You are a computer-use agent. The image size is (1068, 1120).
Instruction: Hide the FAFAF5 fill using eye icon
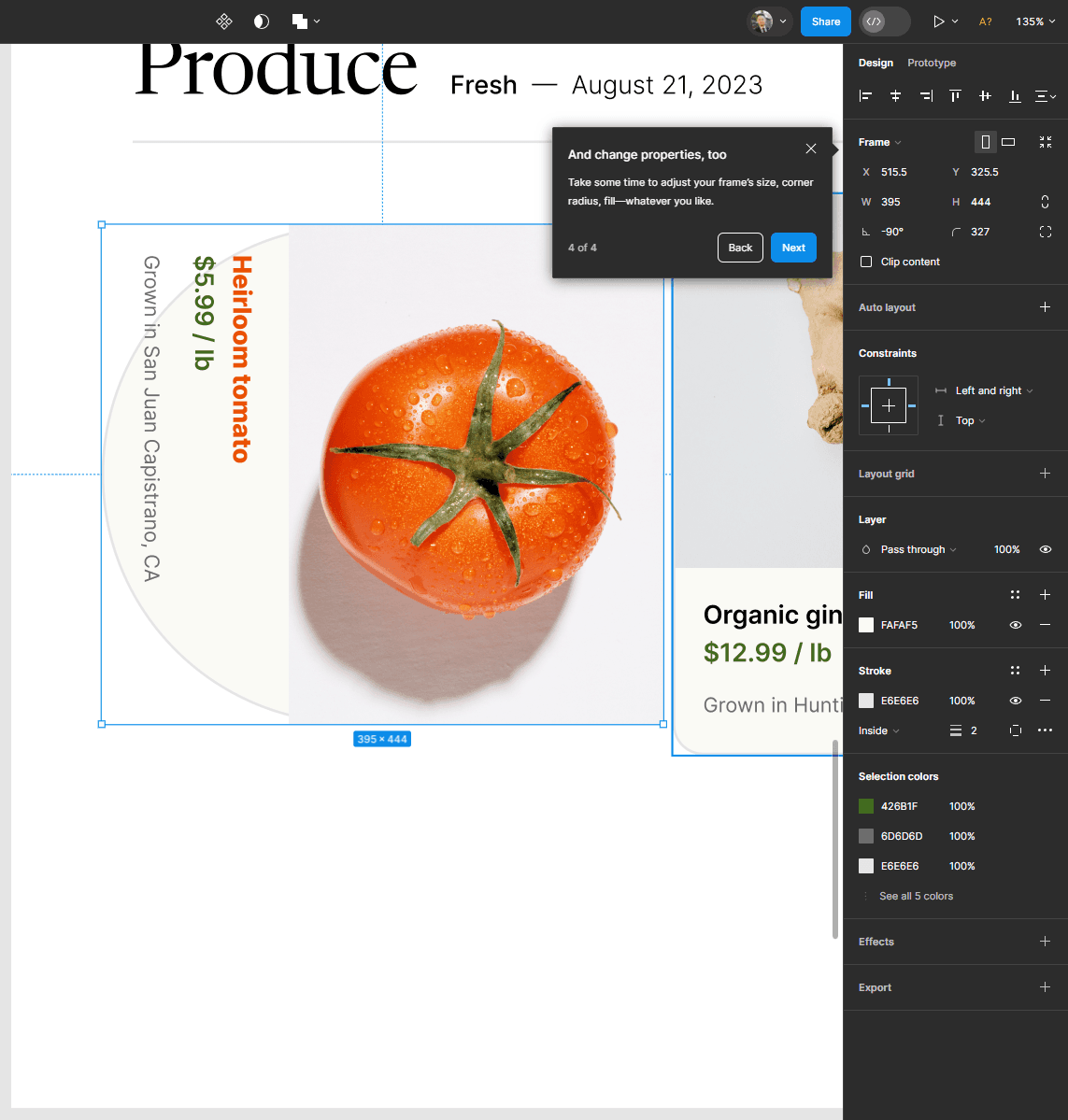click(1016, 625)
